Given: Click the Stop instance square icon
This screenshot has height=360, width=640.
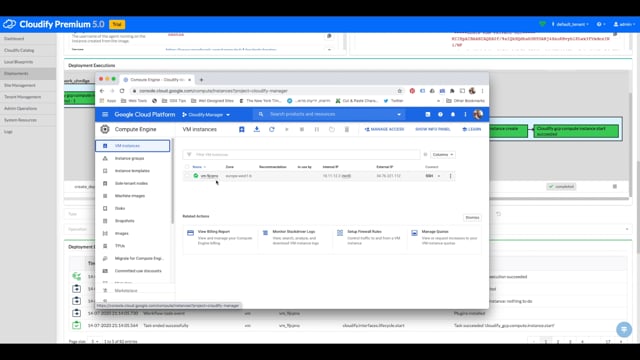Looking at the screenshot, I should pyautogui.click(x=302, y=129).
